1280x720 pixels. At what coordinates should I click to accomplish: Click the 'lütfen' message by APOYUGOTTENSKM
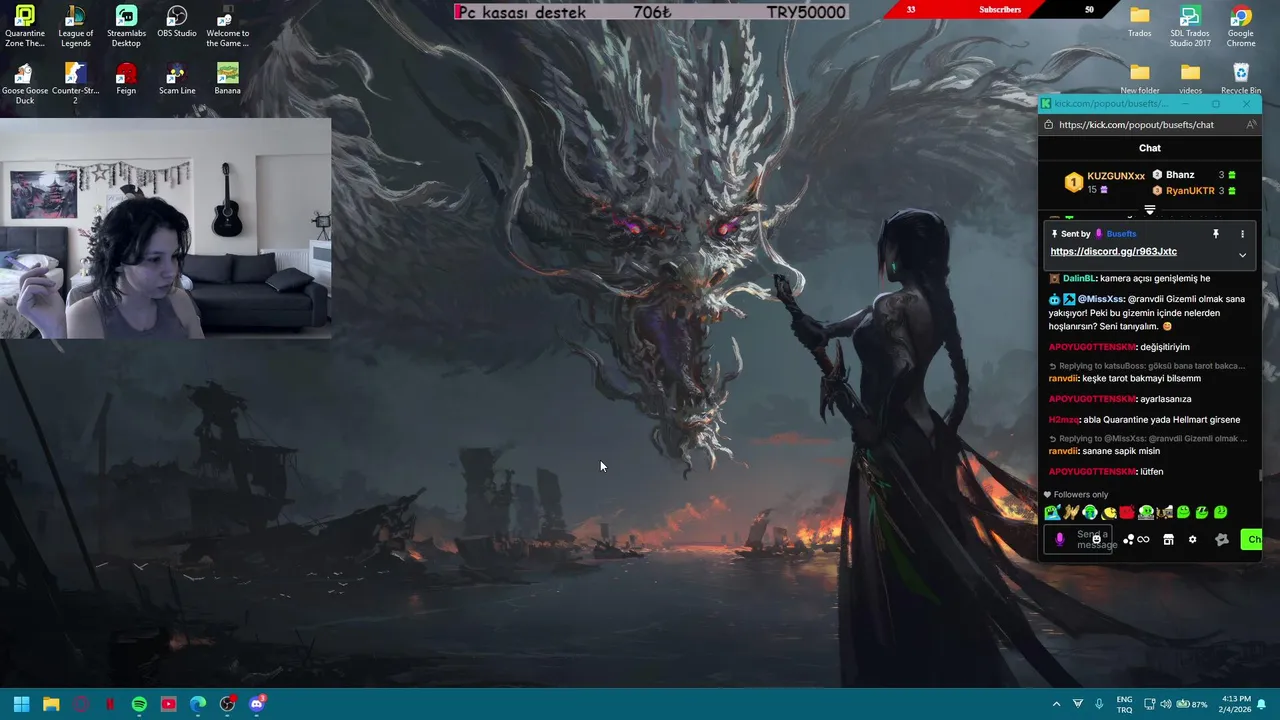click(1151, 472)
